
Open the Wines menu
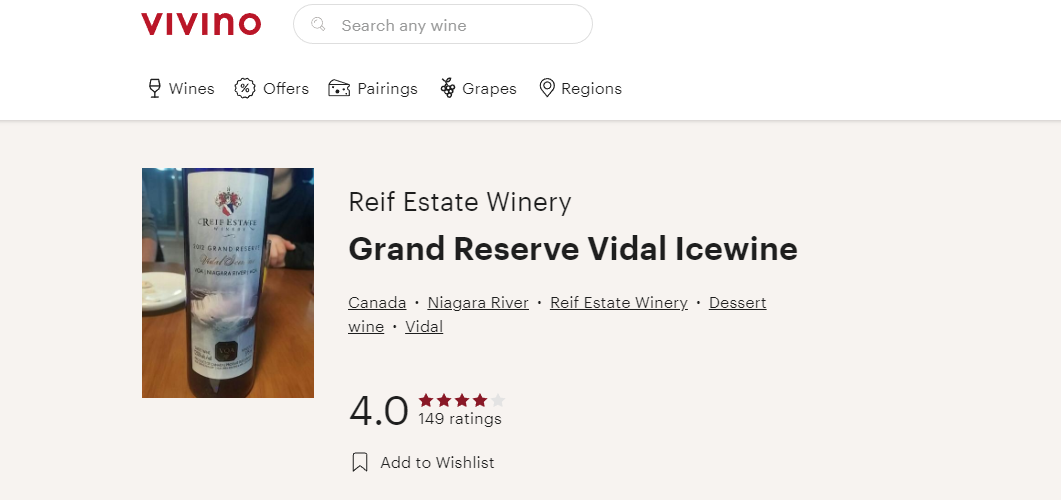[191, 88]
